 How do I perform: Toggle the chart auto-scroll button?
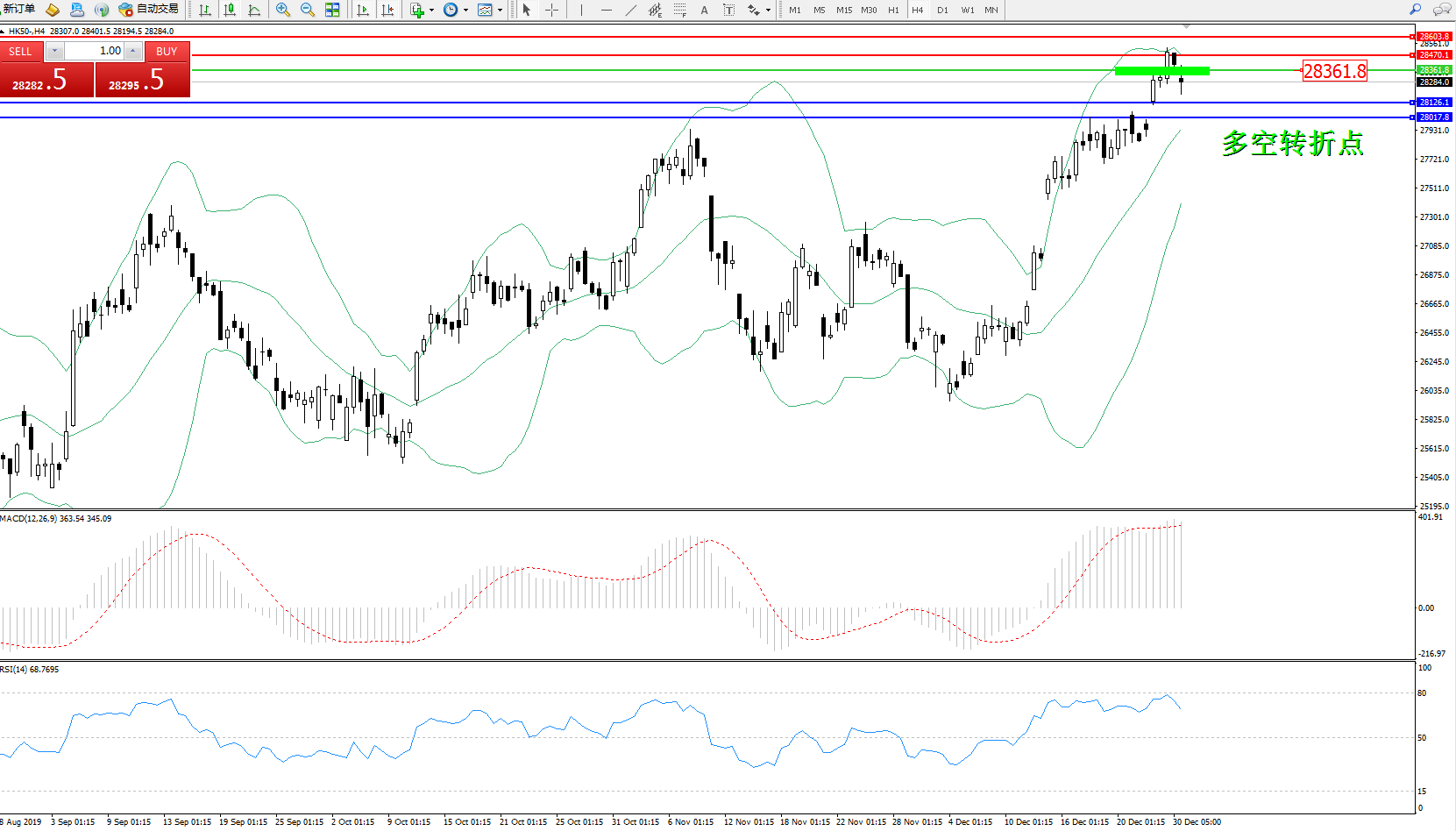click(363, 10)
